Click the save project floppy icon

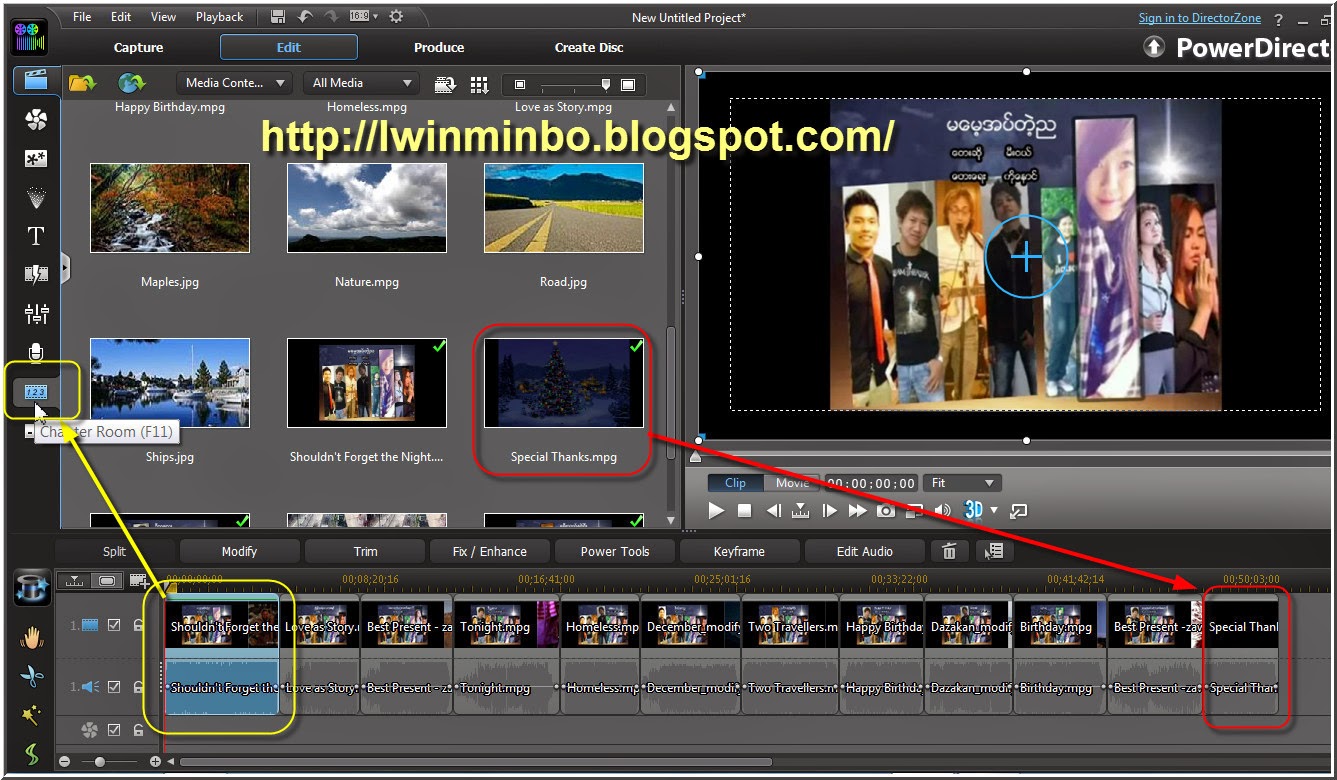(278, 16)
